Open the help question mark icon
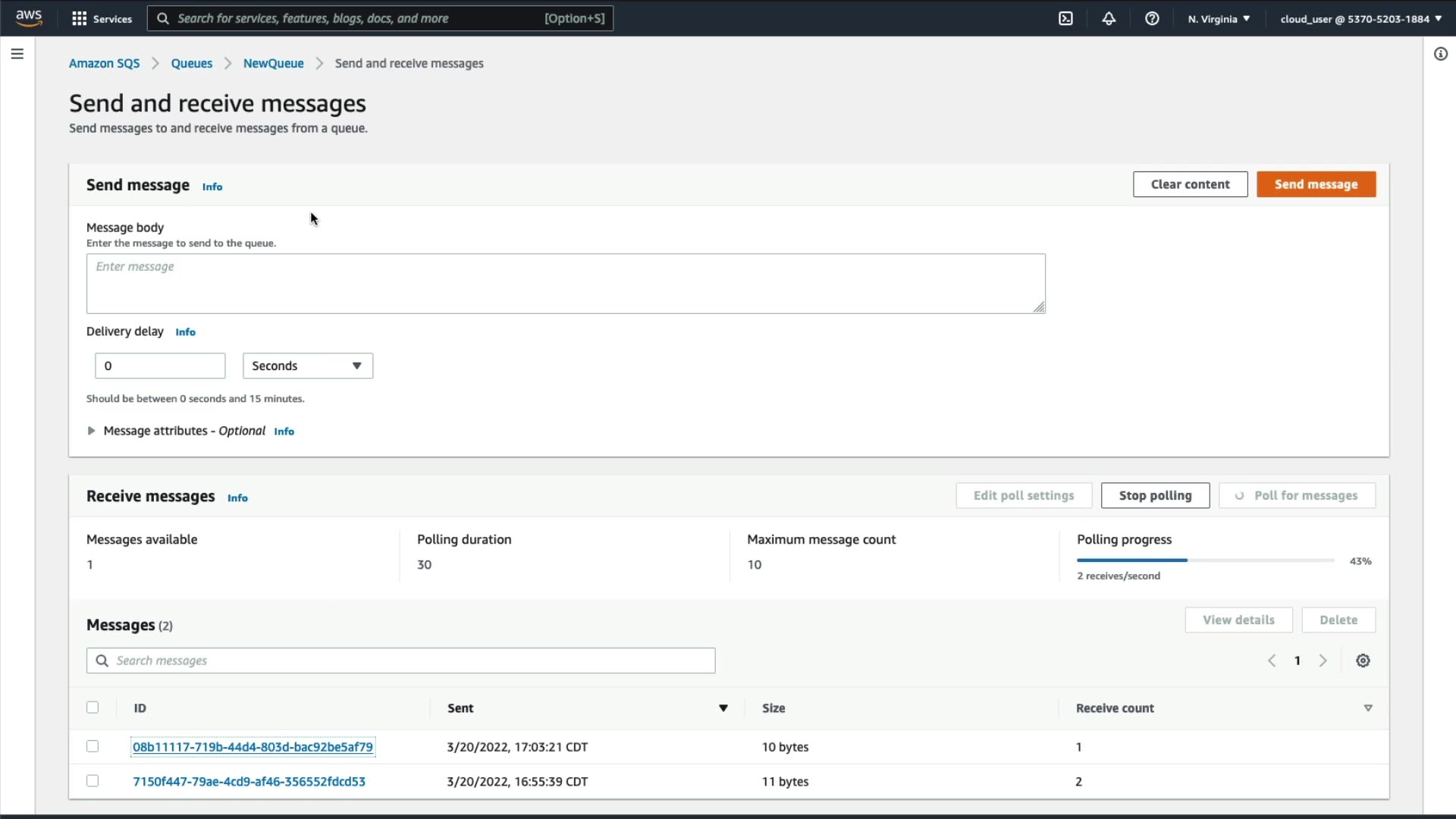Viewport: 1456px width, 819px height. (1152, 18)
